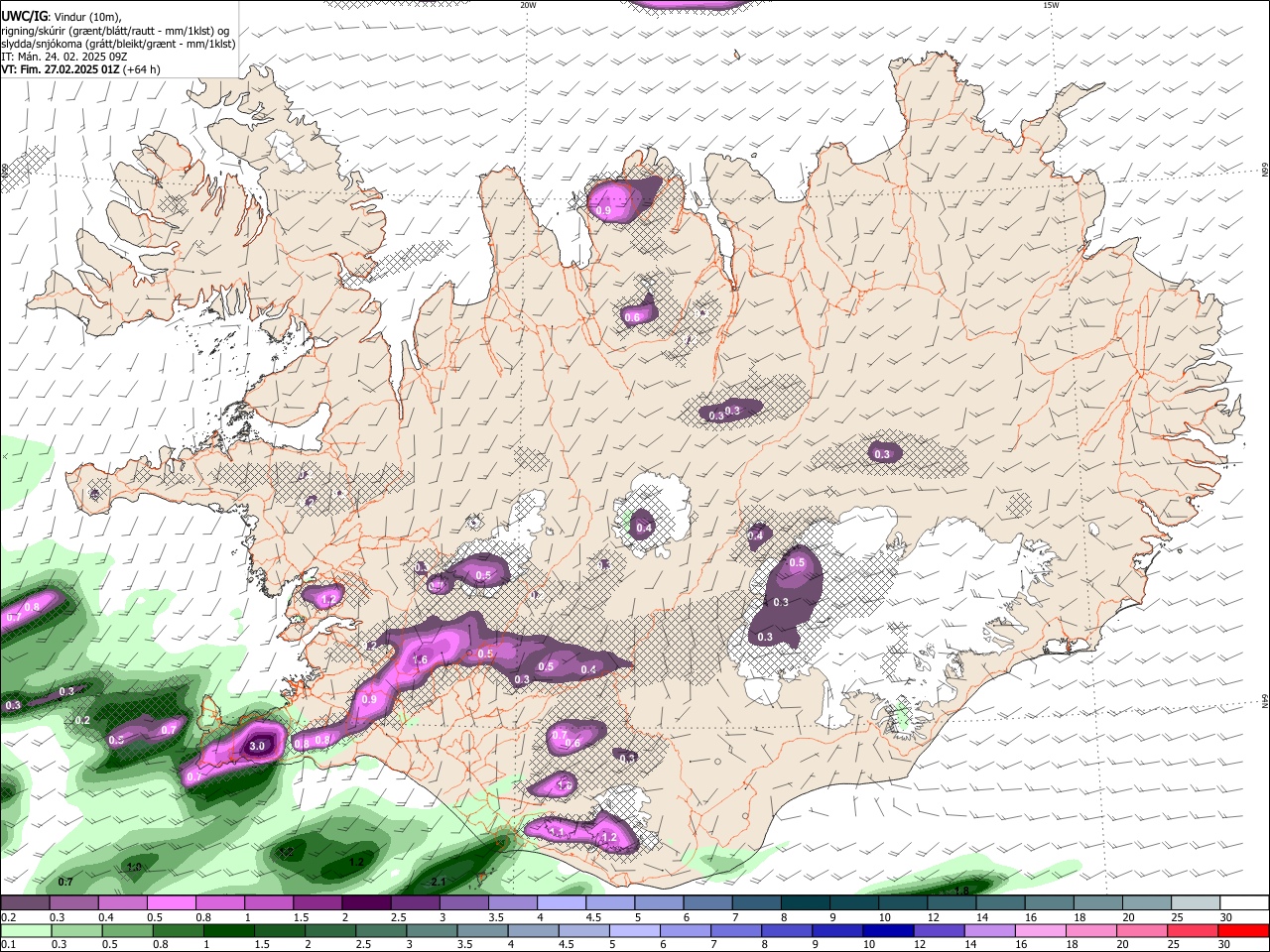
Task: Click the bright pink snow swatch from 0.5 to 0.8
Action: point(172,902)
